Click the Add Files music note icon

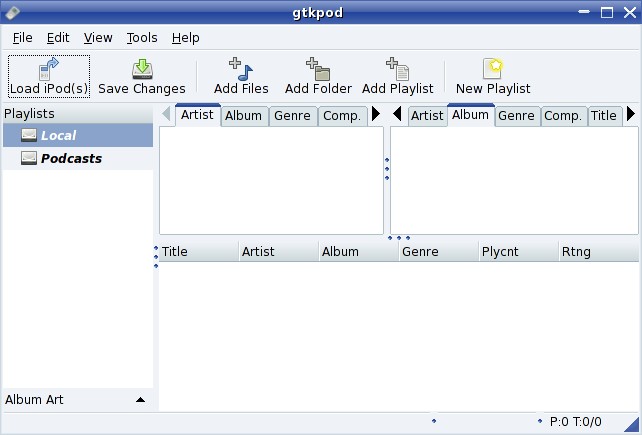point(241,69)
